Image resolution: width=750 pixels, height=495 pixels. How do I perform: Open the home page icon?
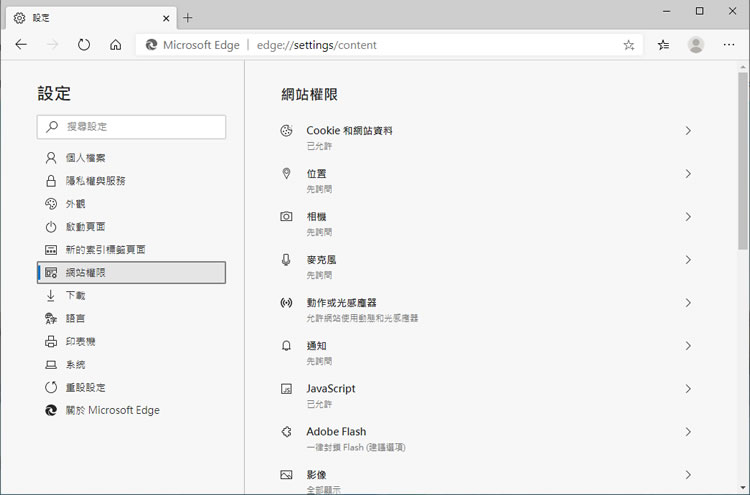[x=115, y=45]
